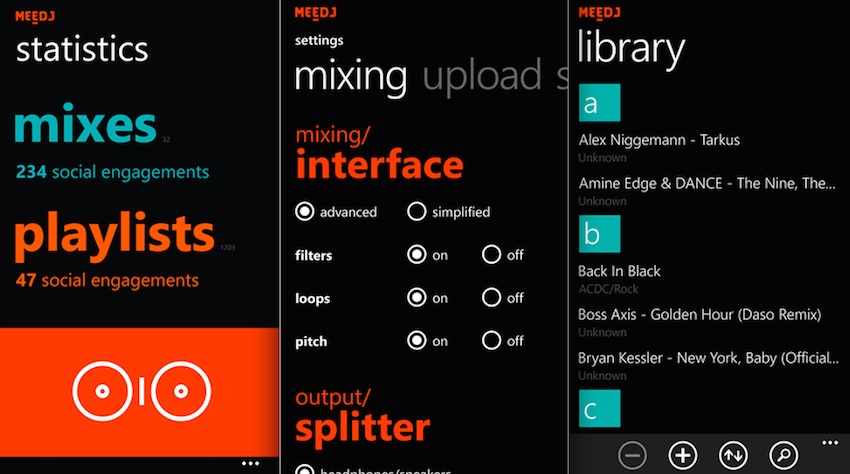
Task: Tap the MEEDJ logo on statistics screen
Action: point(35,17)
